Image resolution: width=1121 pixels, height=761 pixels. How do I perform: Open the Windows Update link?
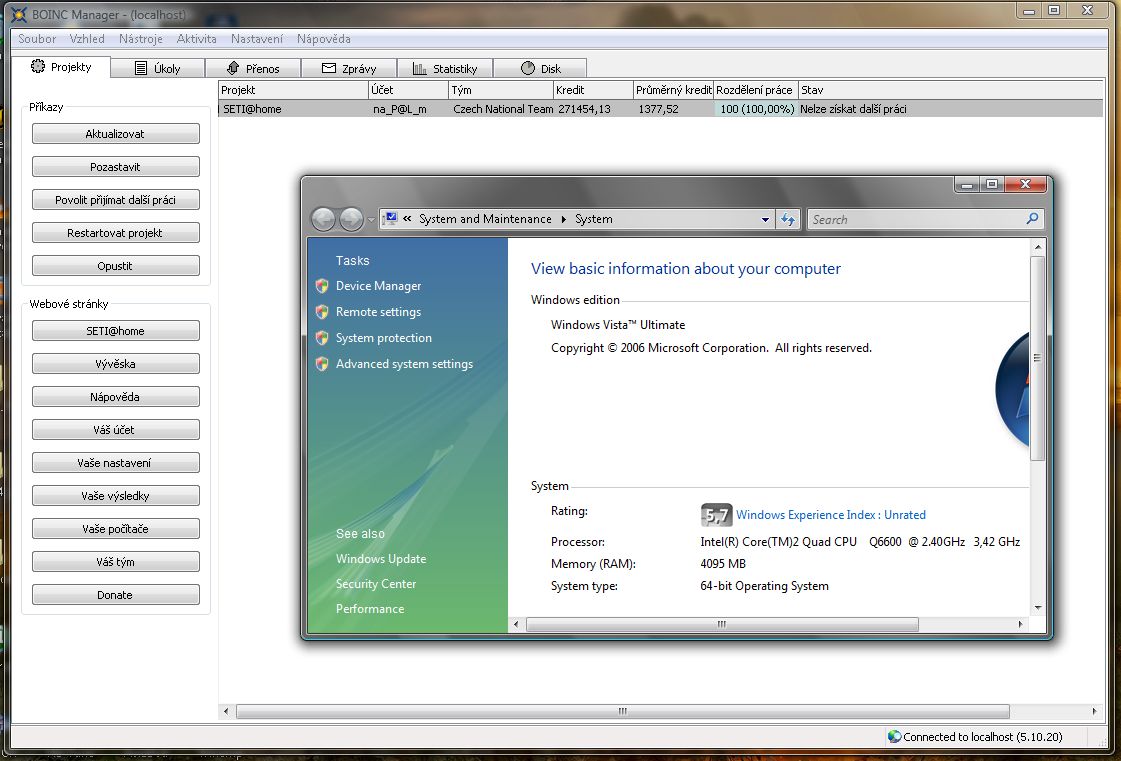pyautogui.click(x=381, y=559)
